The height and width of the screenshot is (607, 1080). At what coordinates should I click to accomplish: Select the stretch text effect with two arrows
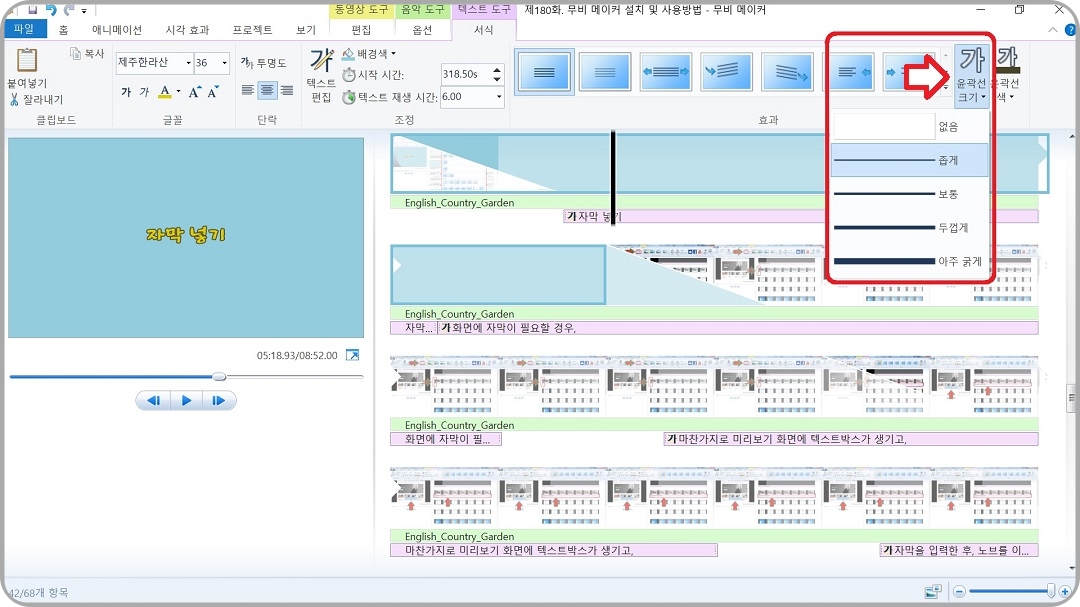coord(665,71)
